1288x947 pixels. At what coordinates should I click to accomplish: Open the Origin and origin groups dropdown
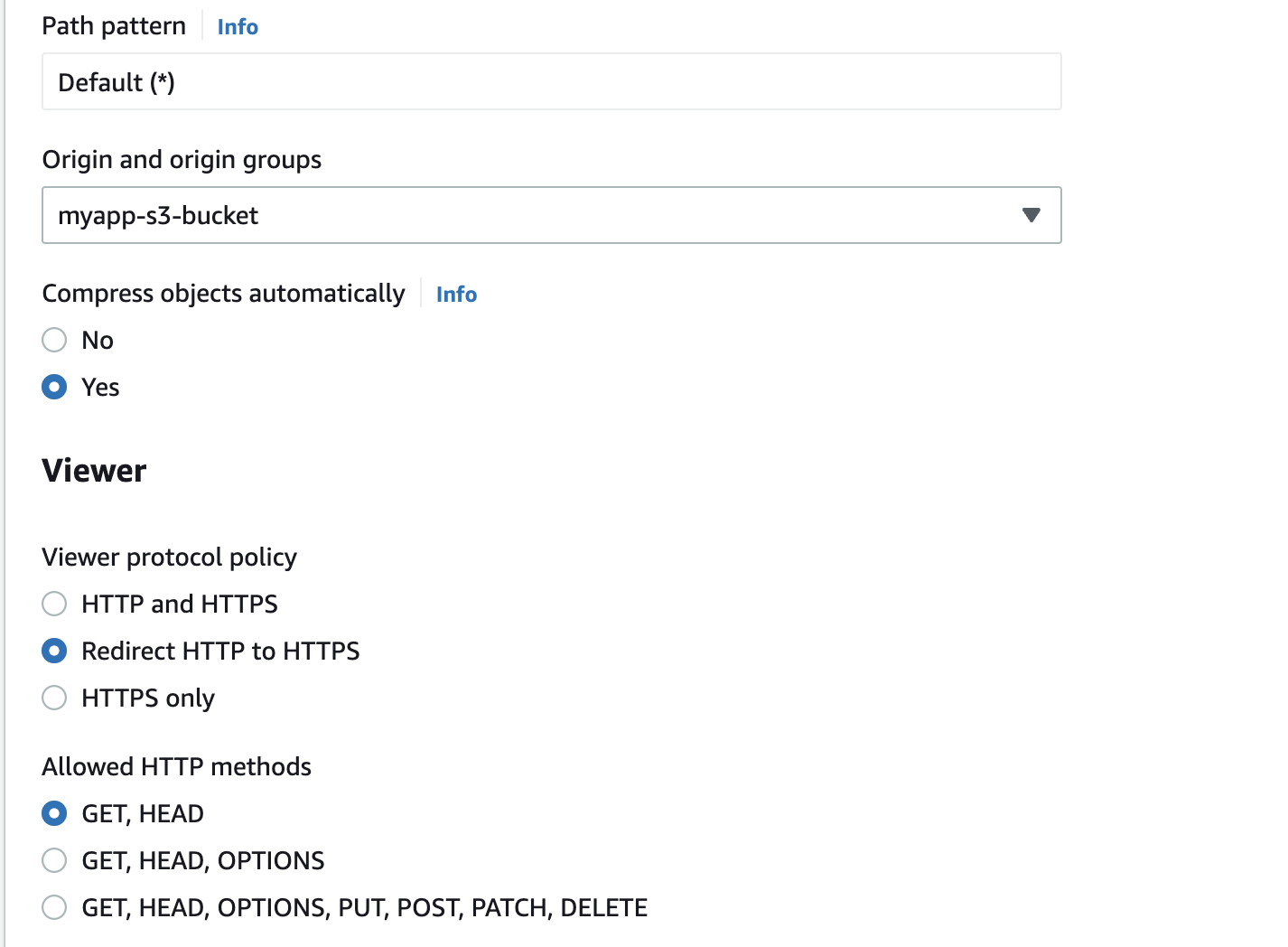(x=552, y=215)
